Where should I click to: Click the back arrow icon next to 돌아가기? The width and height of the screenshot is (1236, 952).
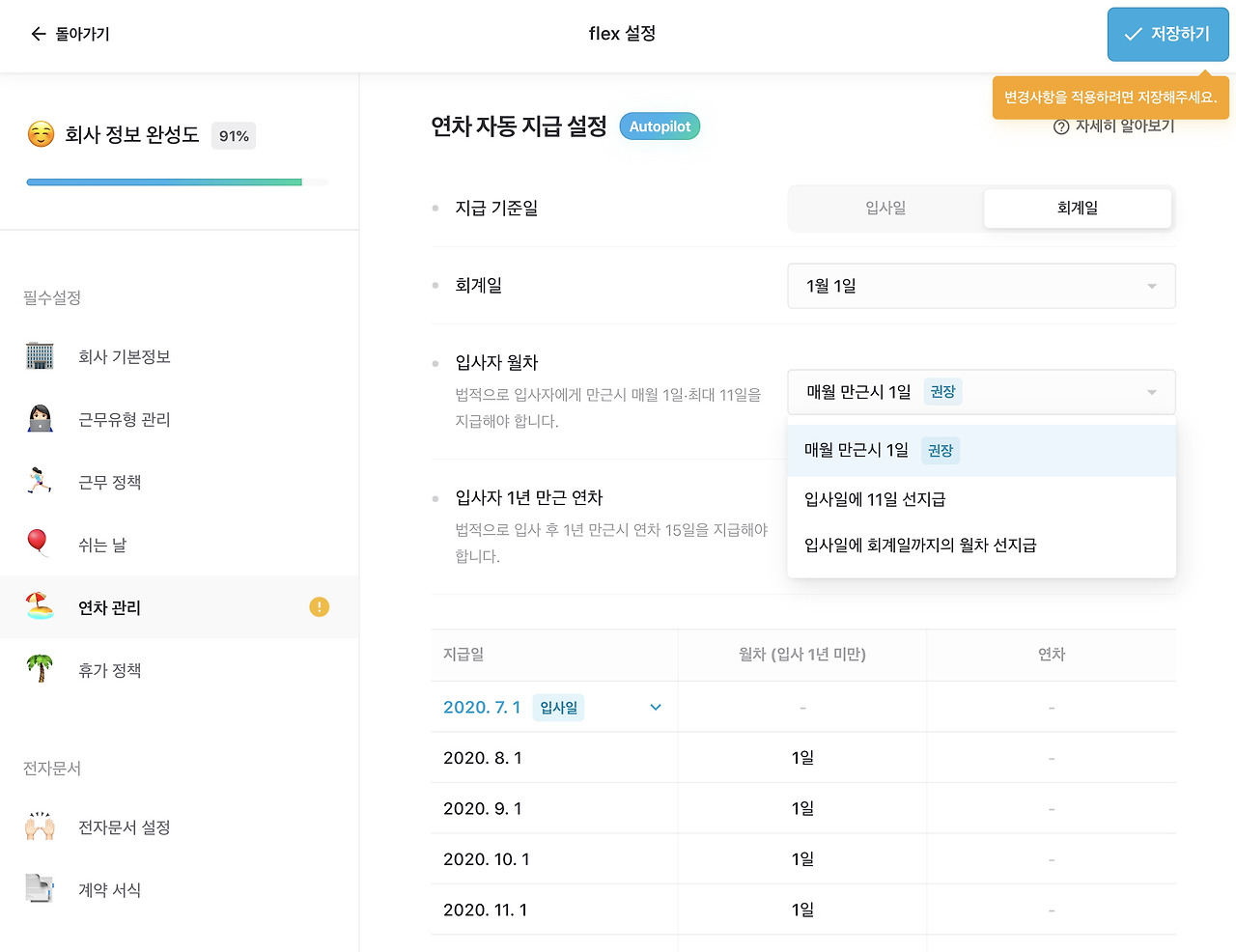[39, 34]
